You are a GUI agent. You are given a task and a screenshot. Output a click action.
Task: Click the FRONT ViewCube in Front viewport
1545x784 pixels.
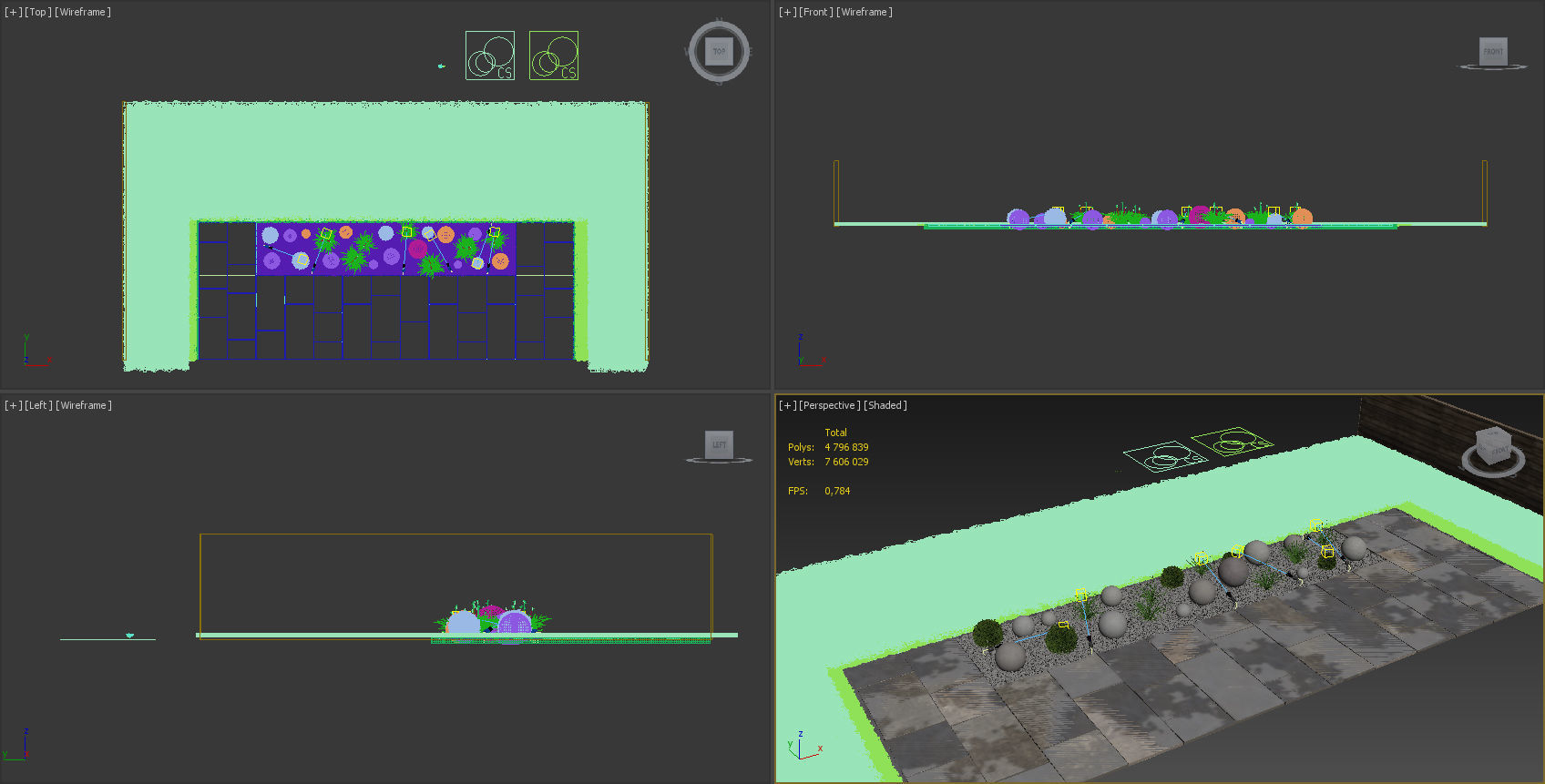pyautogui.click(x=1493, y=51)
